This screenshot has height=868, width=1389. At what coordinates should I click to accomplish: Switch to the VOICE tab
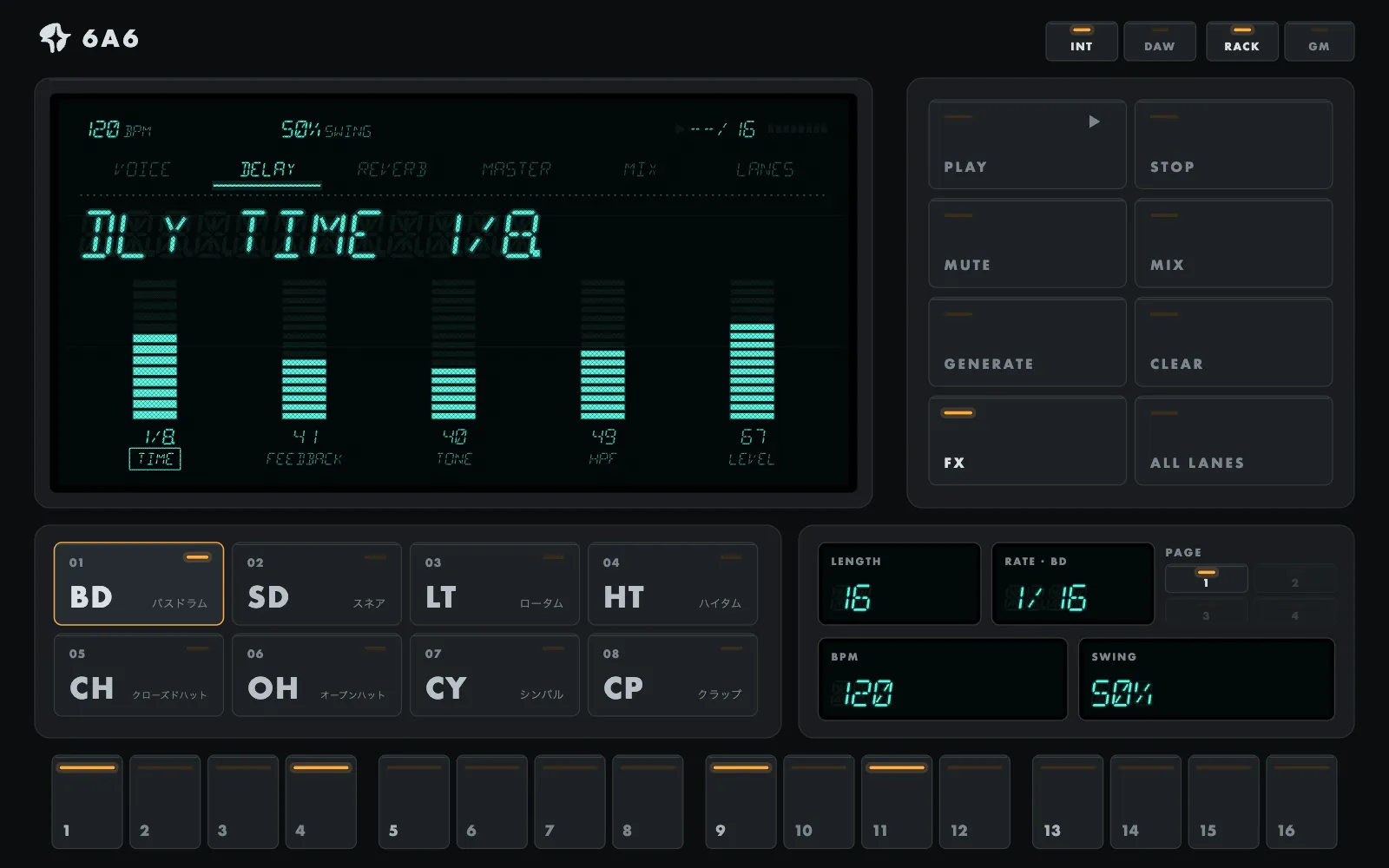[142, 169]
